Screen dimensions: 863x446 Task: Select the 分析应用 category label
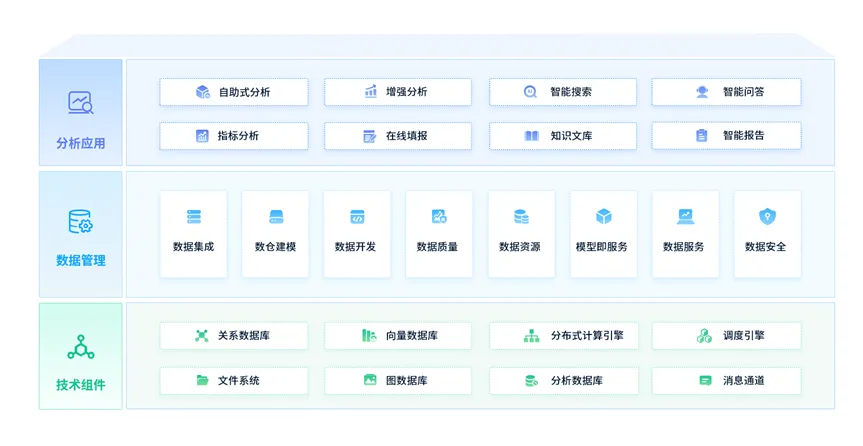[x=81, y=143]
